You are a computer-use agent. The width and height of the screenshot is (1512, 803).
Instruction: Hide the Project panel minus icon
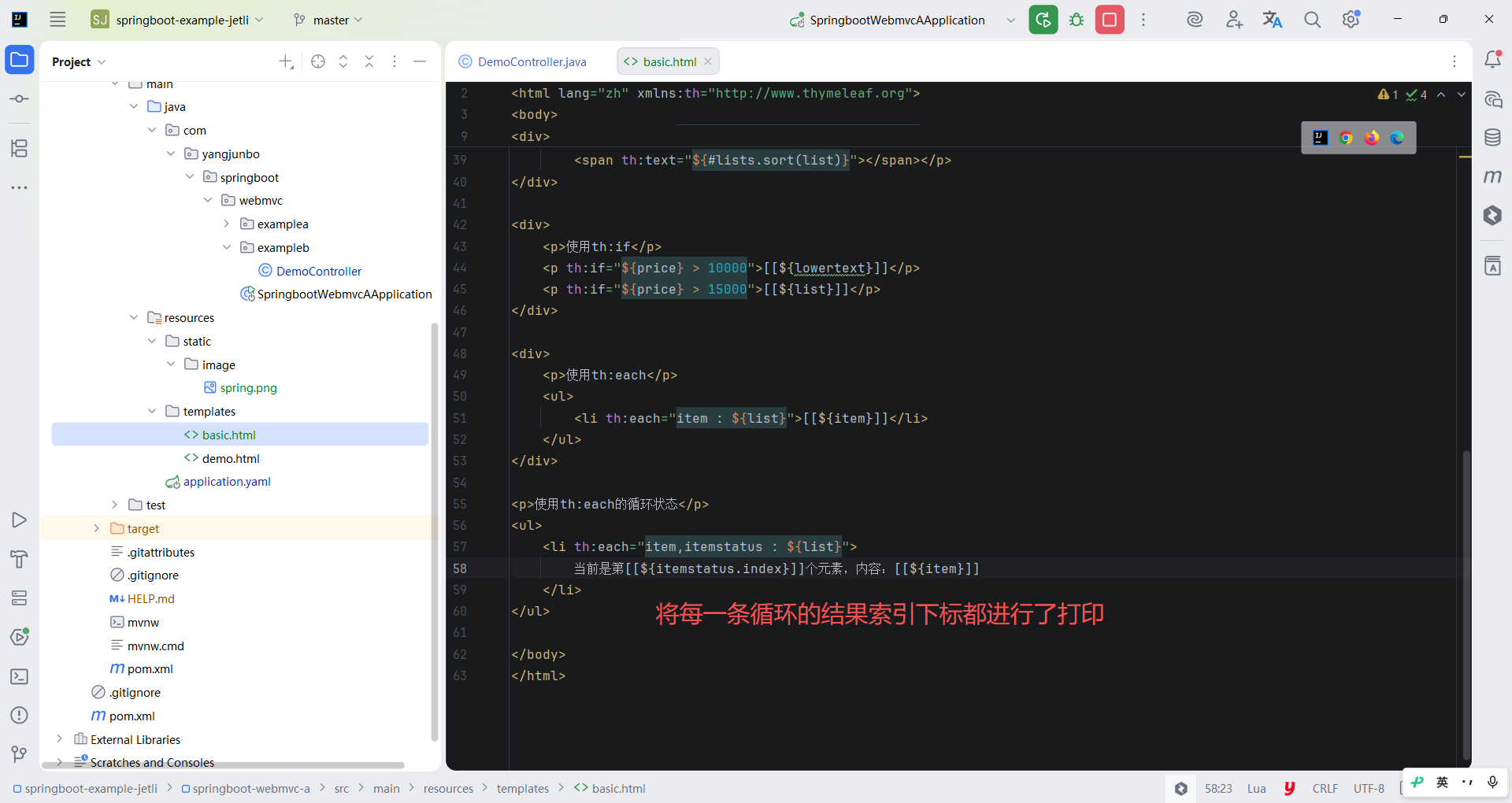click(x=420, y=61)
